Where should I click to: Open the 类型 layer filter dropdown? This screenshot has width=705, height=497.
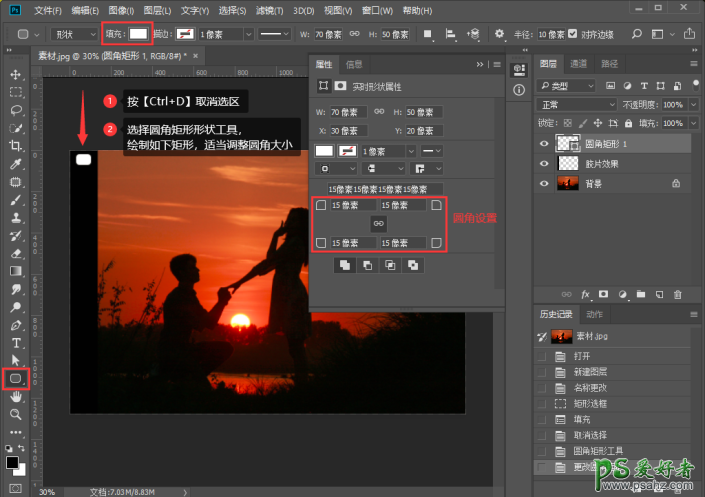point(566,85)
